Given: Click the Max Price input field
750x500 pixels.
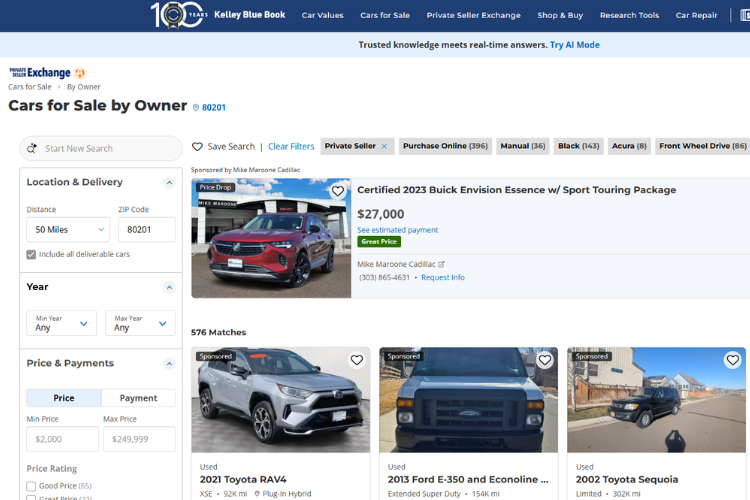Looking at the screenshot, I should (139, 439).
